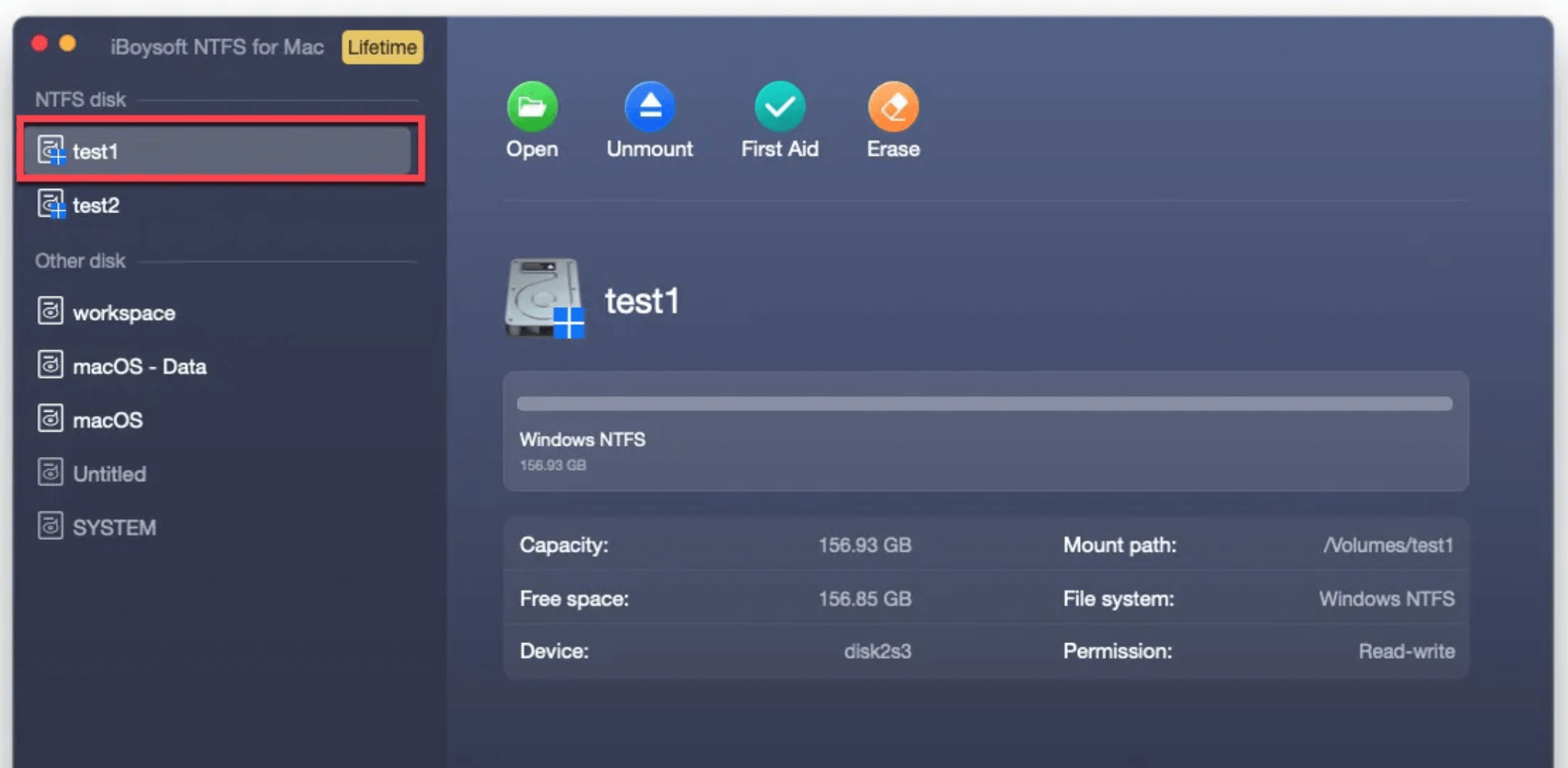Click the Other disk section header
Viewport: 1568px width, 768px height.
tap(80, 260)
